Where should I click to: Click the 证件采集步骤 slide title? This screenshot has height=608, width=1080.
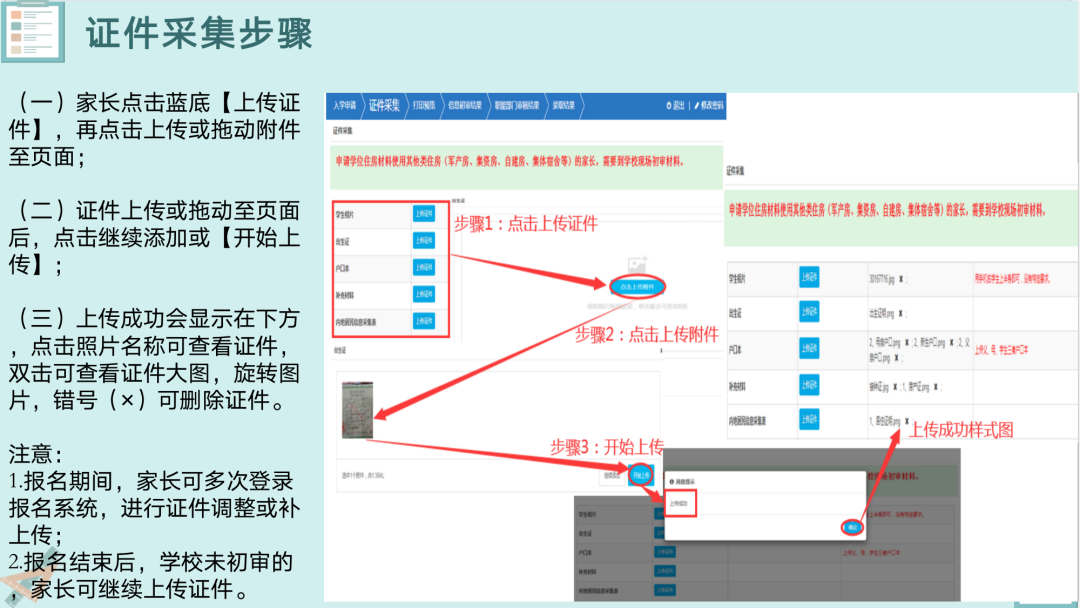[199, 33]
